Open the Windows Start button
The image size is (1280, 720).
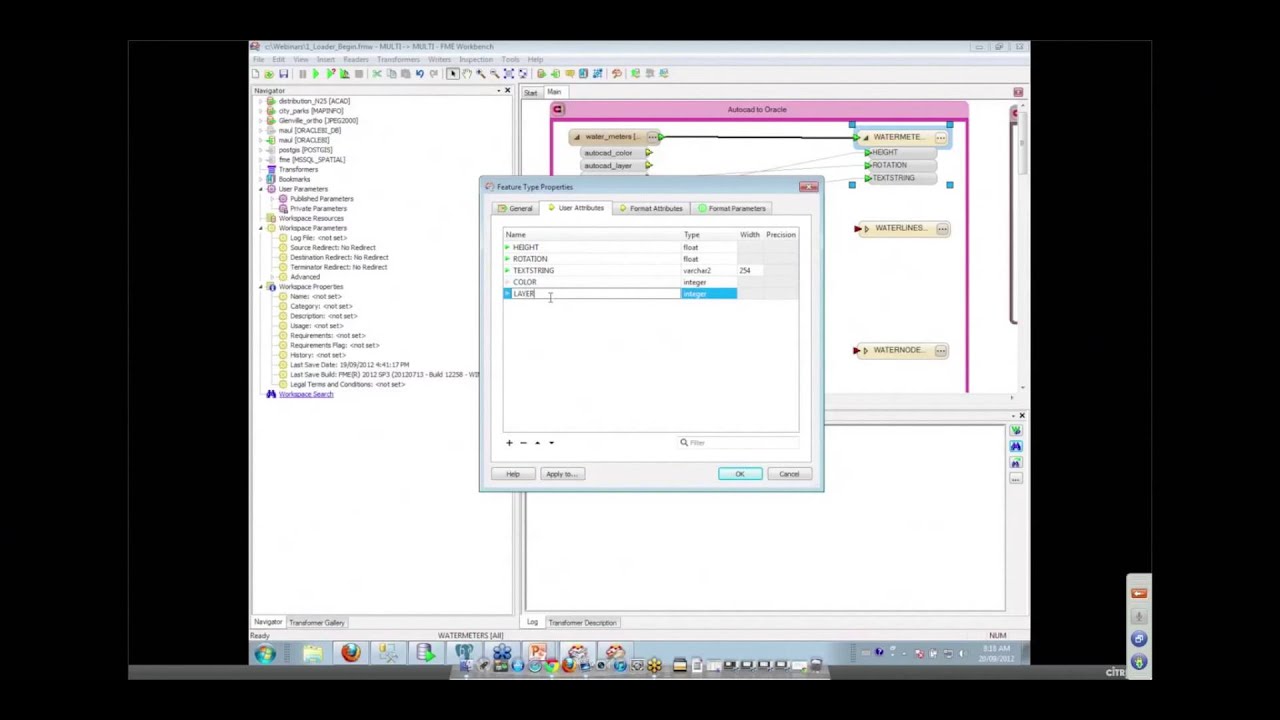[x=264, y=654]
